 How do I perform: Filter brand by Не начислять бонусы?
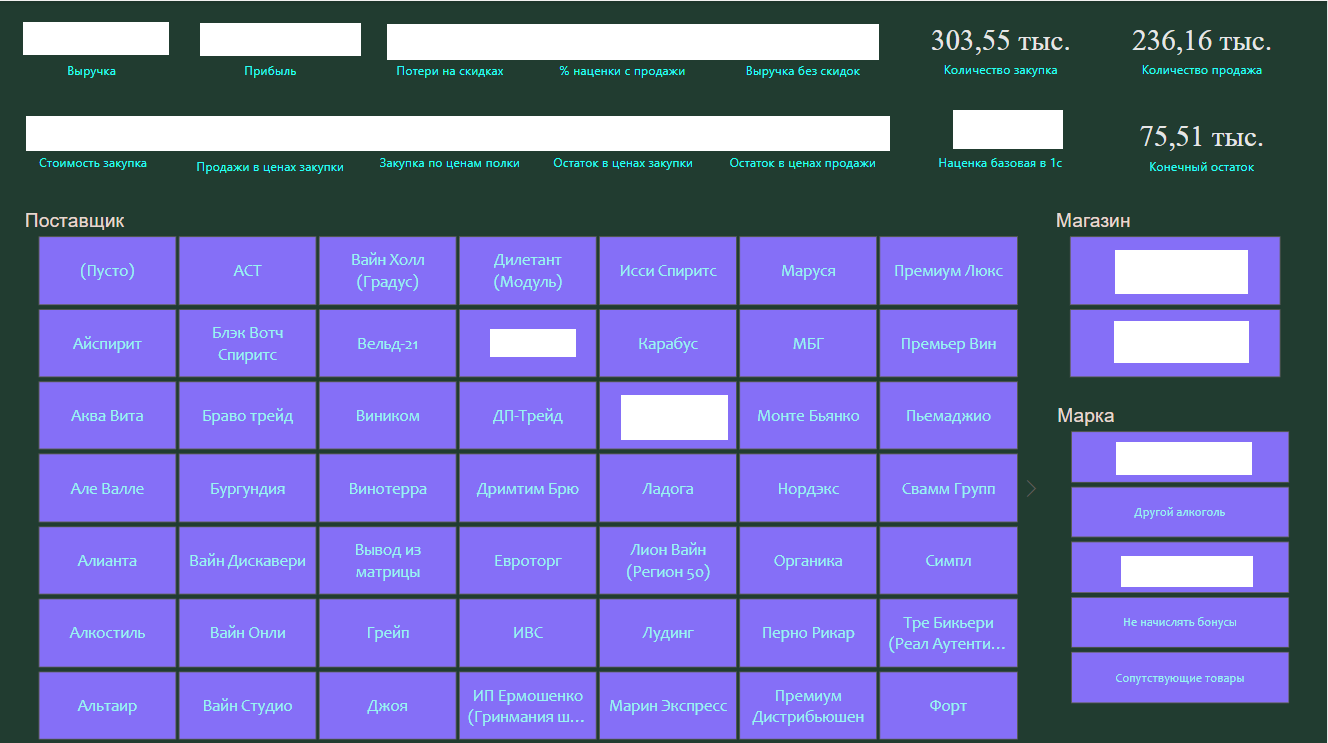[x=1180, y=622]
